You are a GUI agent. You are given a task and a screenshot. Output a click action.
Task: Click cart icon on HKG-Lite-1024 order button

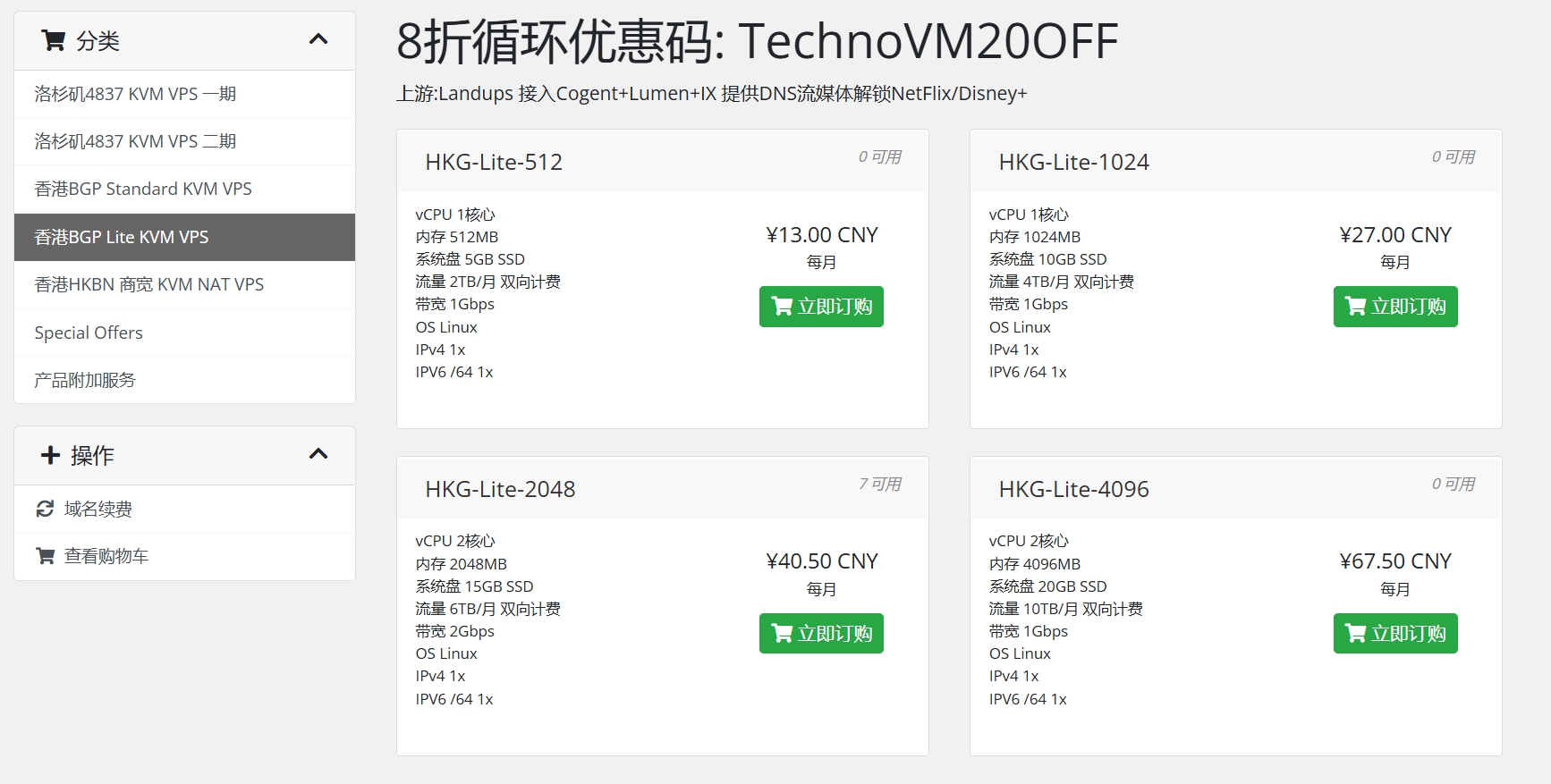point(1355,307)
